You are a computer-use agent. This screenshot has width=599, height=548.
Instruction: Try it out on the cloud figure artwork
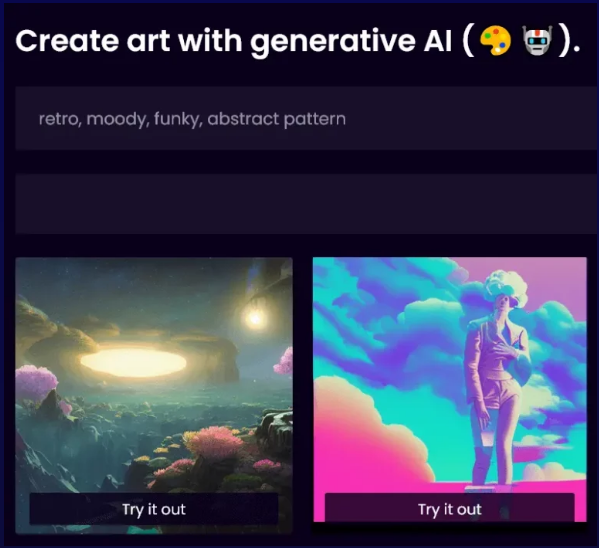[450, 509]
